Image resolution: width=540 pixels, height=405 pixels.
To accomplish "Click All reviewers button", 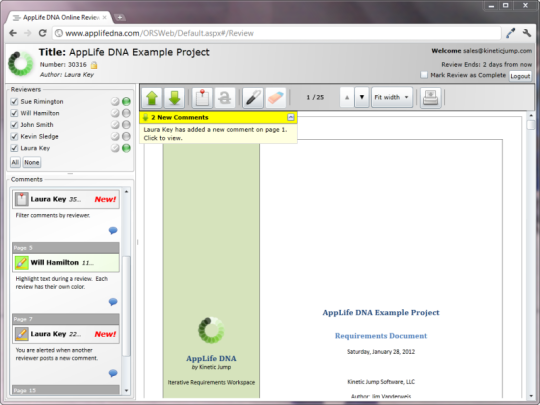I will (15, 162).
